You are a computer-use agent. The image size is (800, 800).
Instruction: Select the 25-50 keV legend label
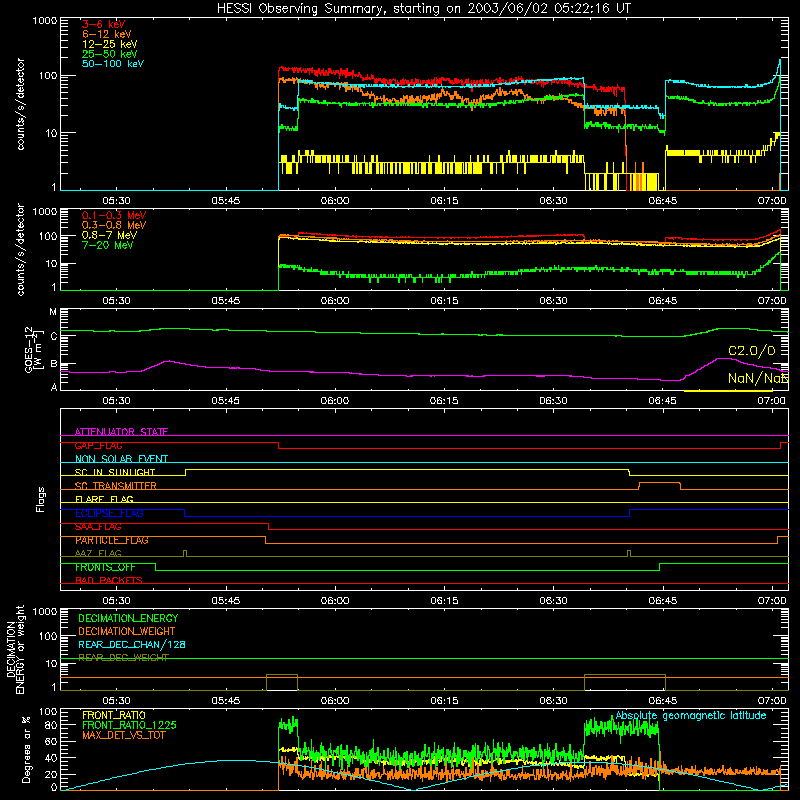tap(110, 54)
